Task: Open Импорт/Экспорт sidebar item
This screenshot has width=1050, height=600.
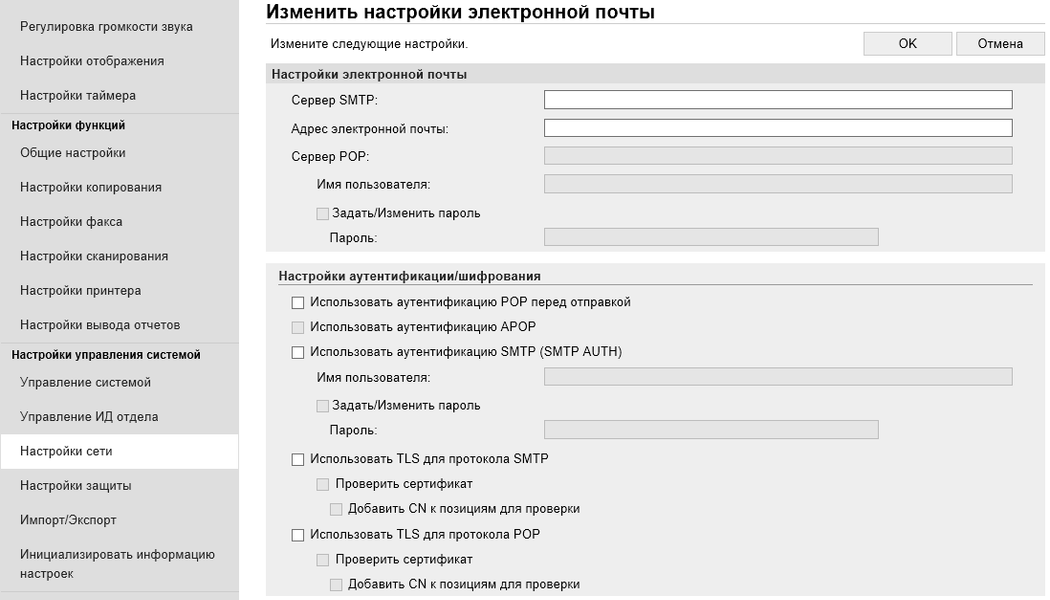Action: pyautogui.click(x=68, y=520)
